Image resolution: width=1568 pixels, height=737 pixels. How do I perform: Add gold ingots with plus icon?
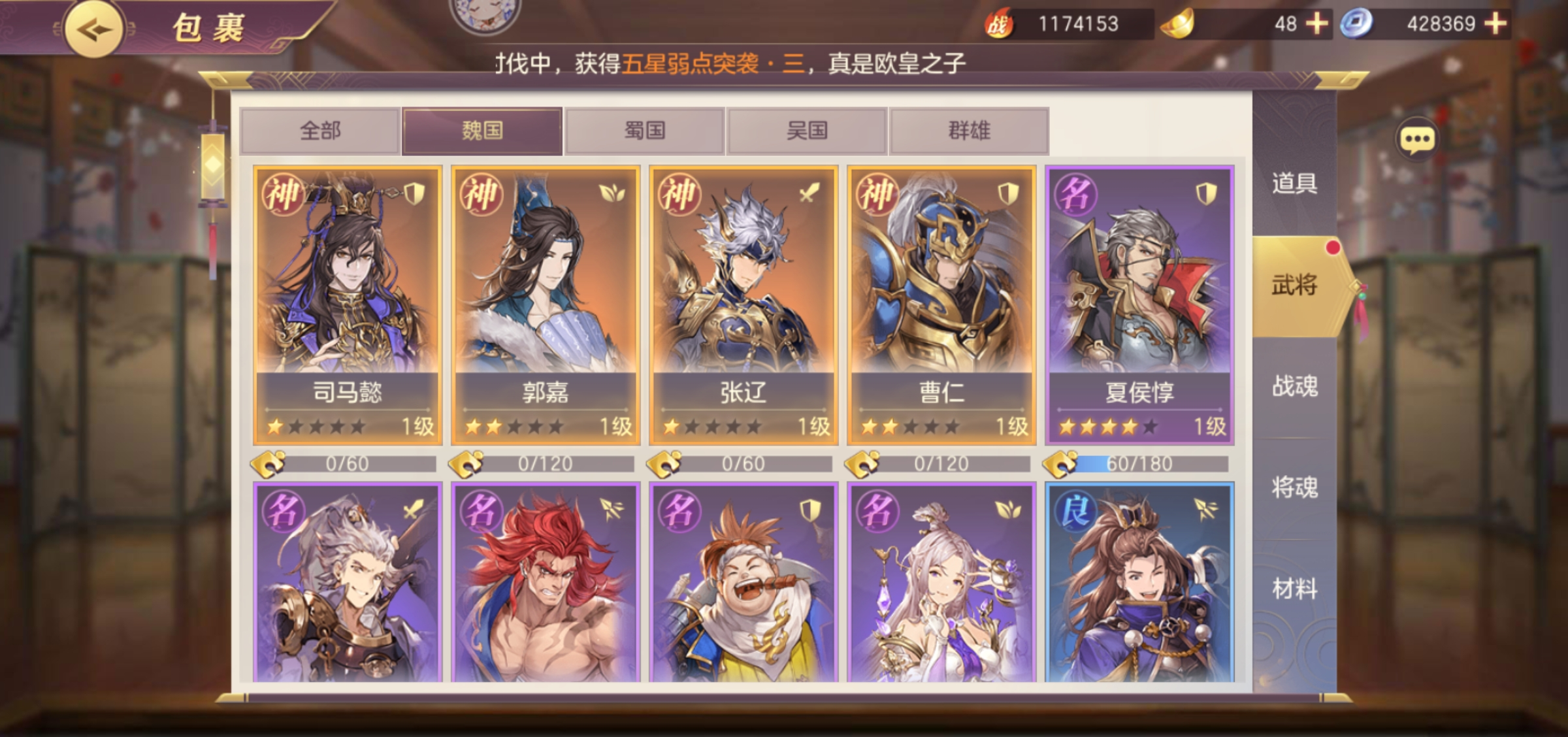(1316, 24)
